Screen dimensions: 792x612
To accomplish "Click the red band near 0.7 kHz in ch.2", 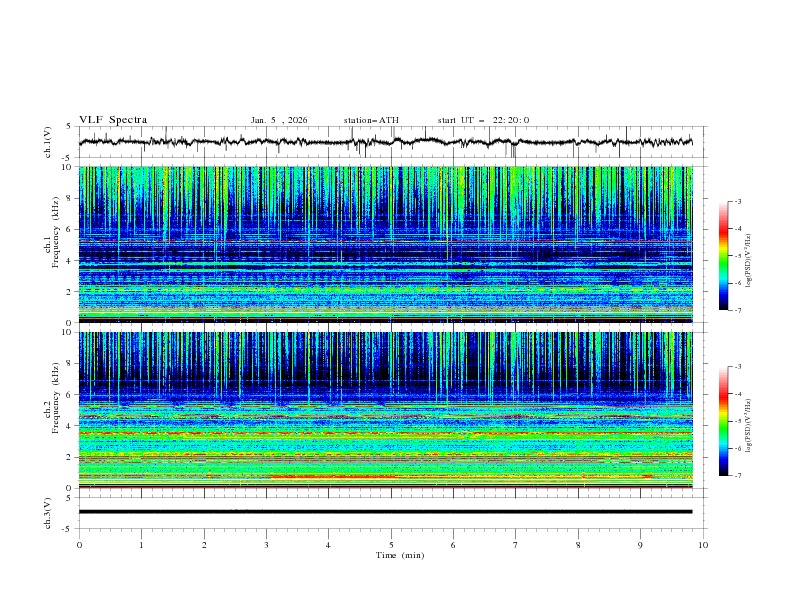I will click(333, 477).
